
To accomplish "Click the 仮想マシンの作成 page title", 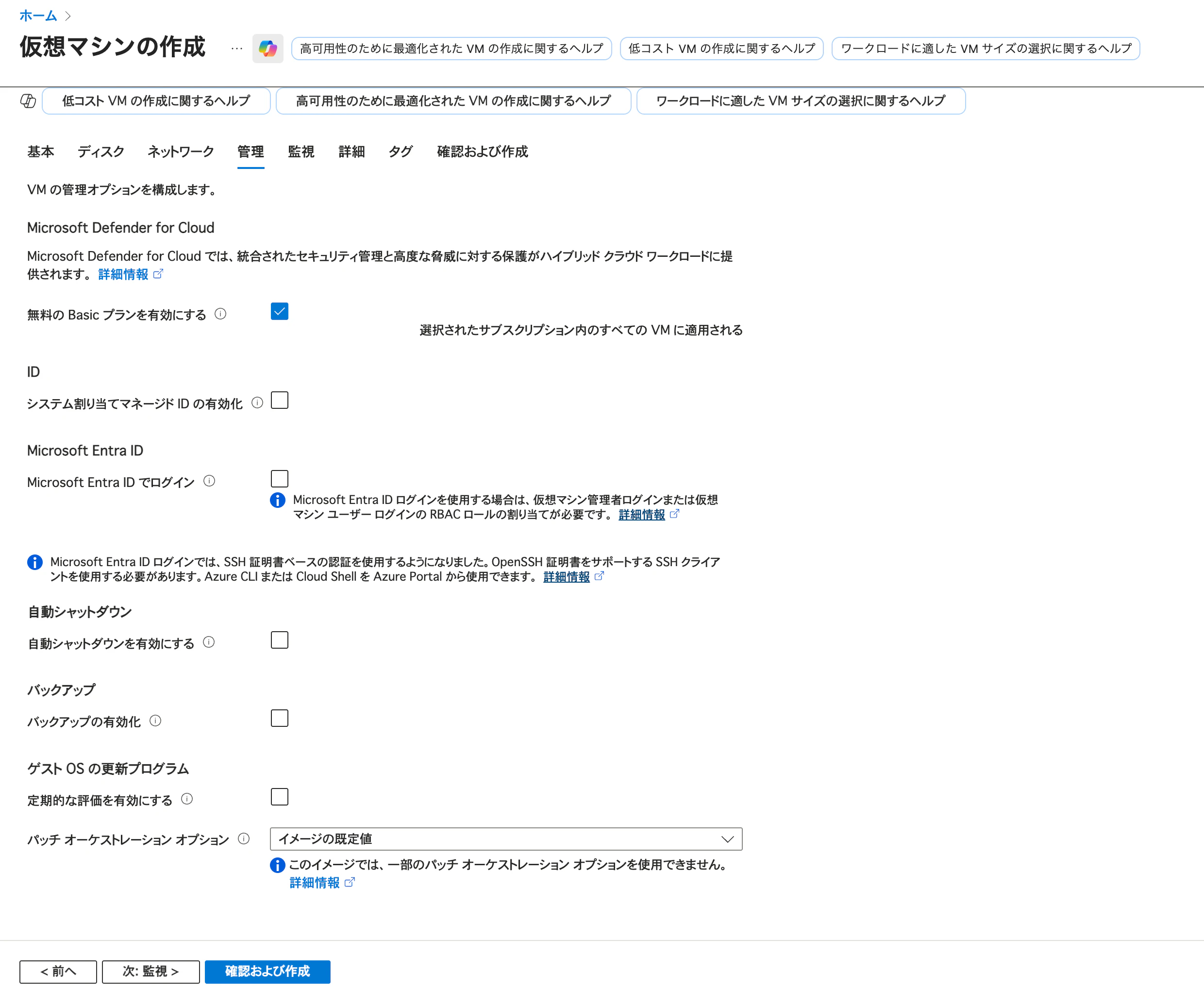I will 112,47.
